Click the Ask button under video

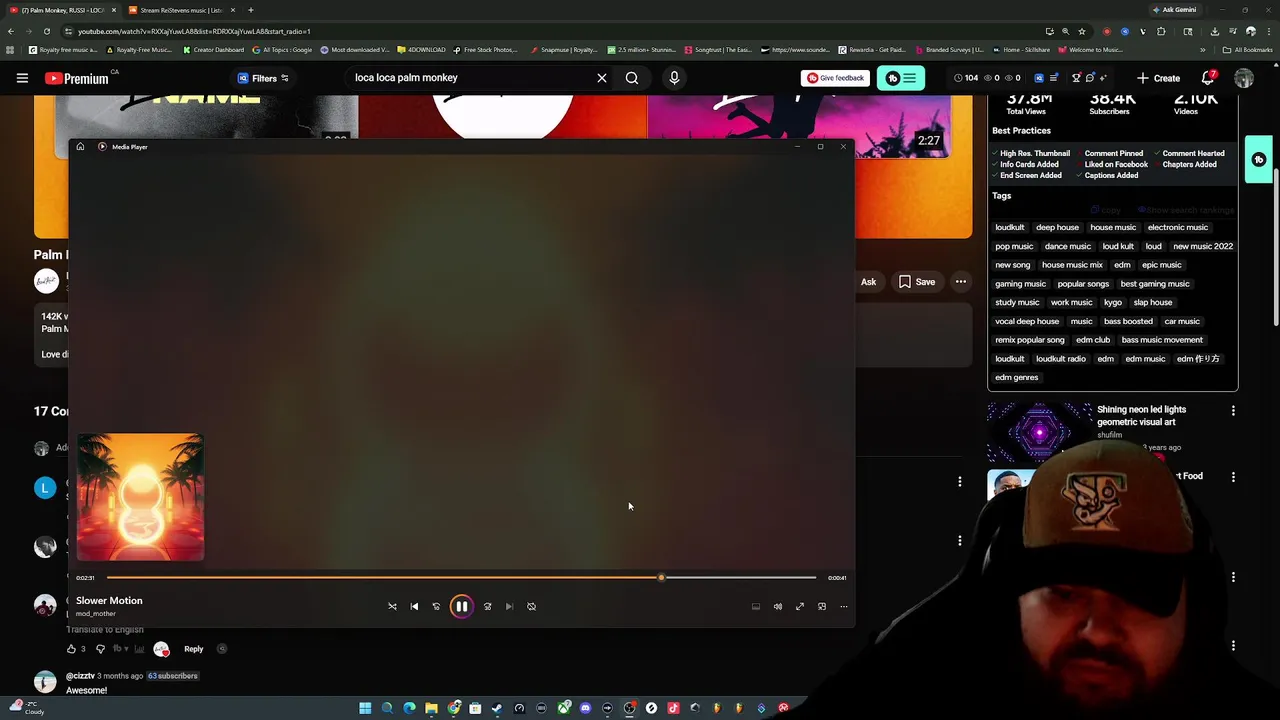868,282
